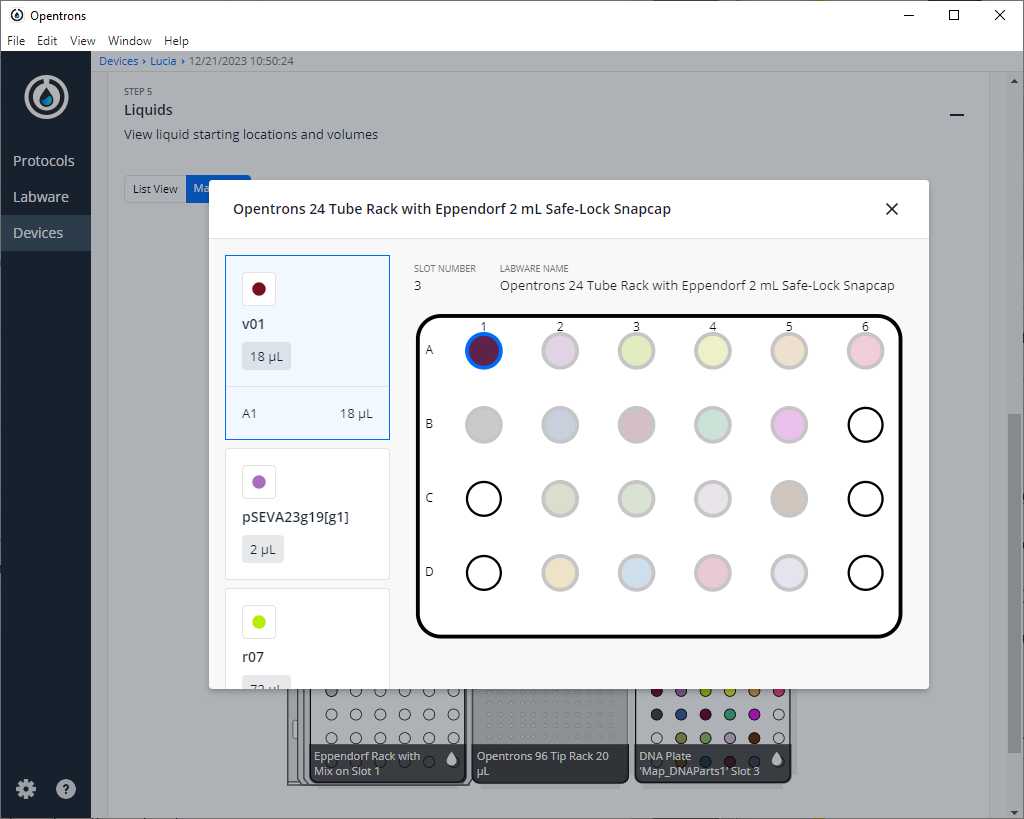Open the File menu
This screenshot has width=1024, height=819.
[17, 41]
